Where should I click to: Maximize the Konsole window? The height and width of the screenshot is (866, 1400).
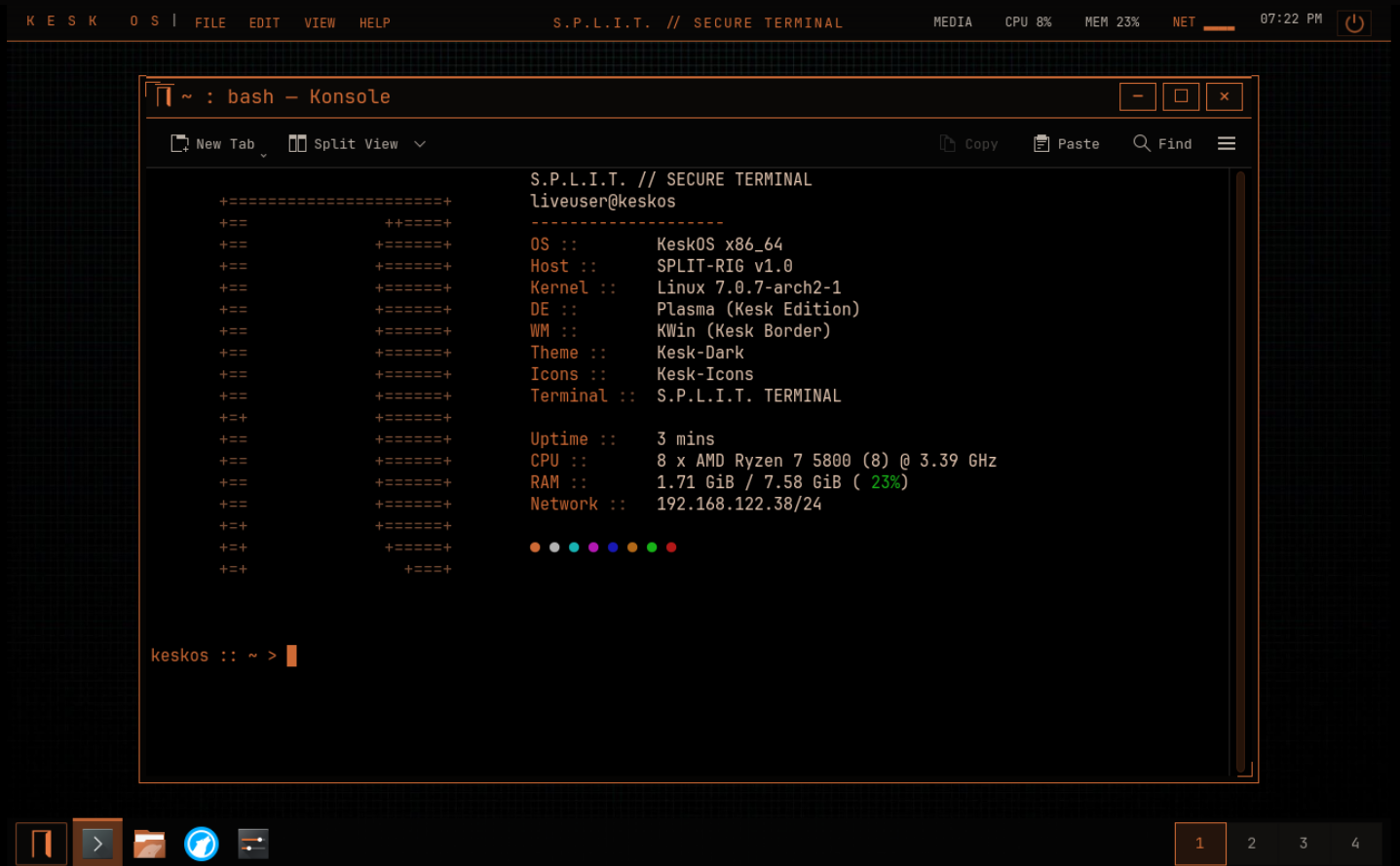(1181, 96)
